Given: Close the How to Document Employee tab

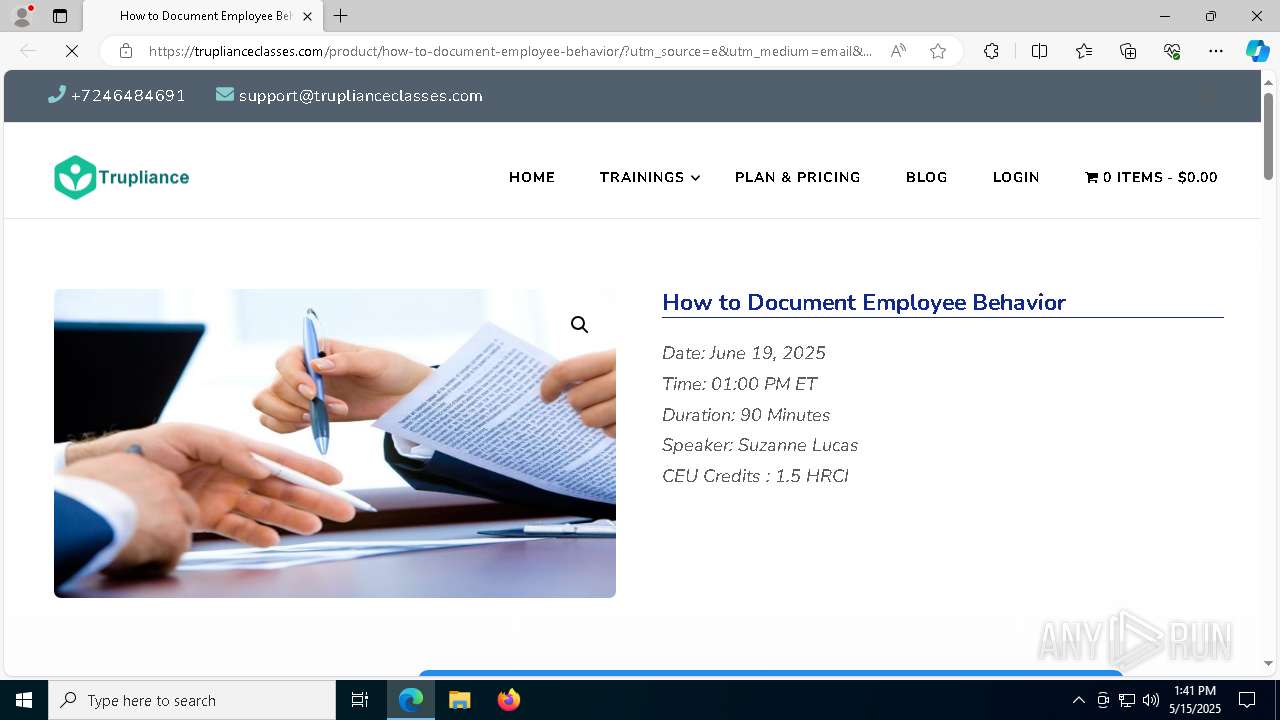Looking at the screenshot, I should coord(307,16).
